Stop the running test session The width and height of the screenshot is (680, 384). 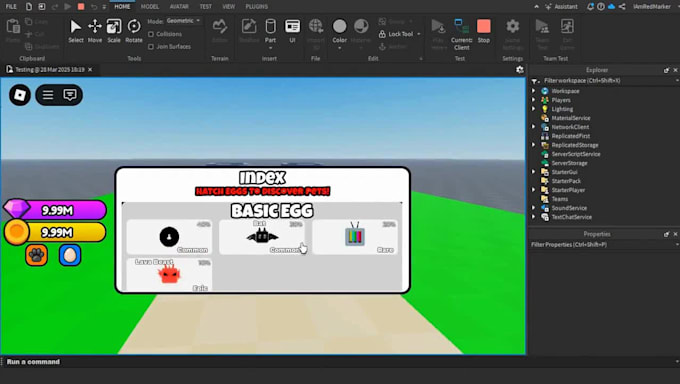click(x=484, y=31)
